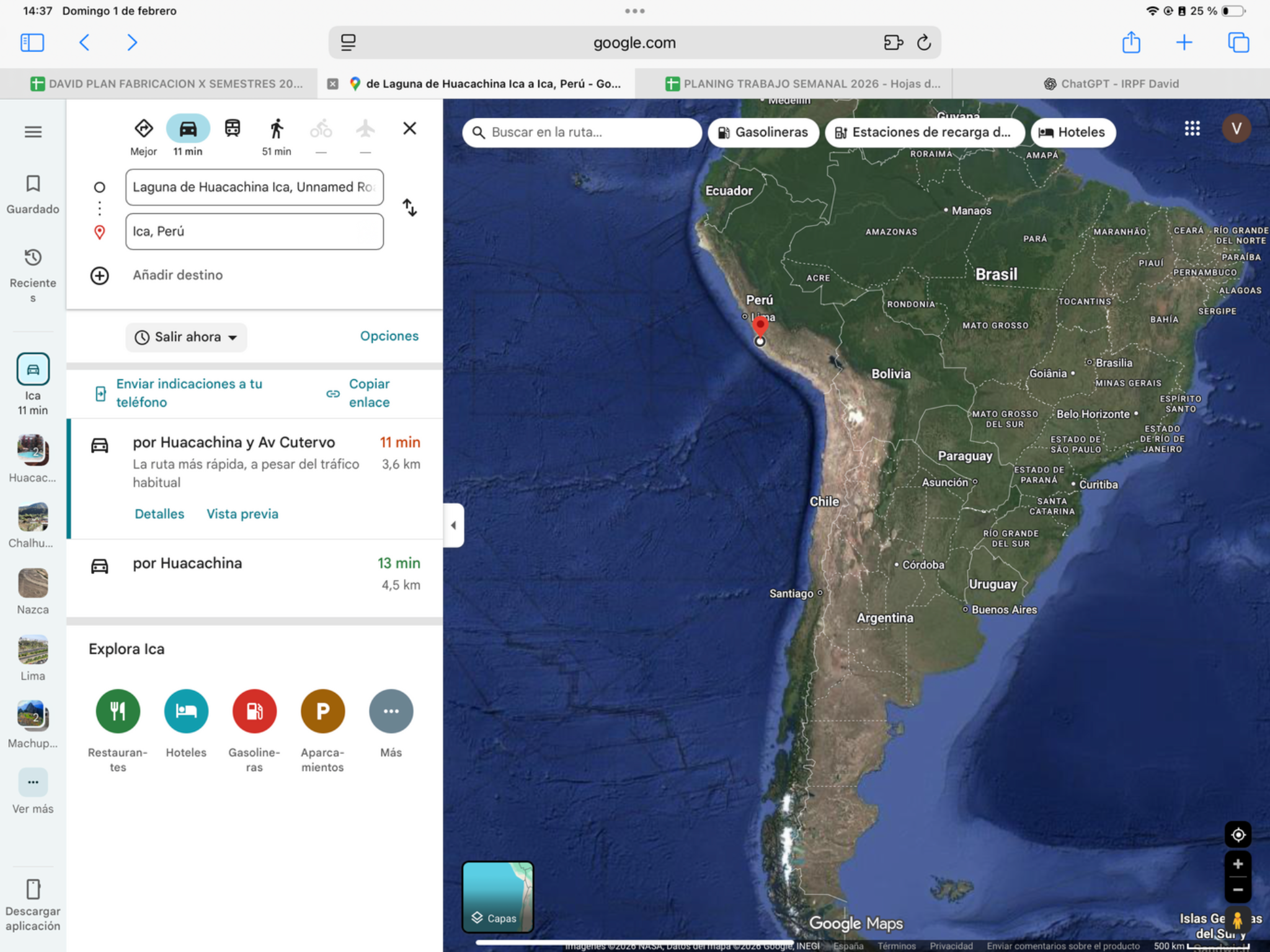The height and width of the screenshot is (952, 1270).
Task: Click Copiar enlace link
Action: pos(358,393)
